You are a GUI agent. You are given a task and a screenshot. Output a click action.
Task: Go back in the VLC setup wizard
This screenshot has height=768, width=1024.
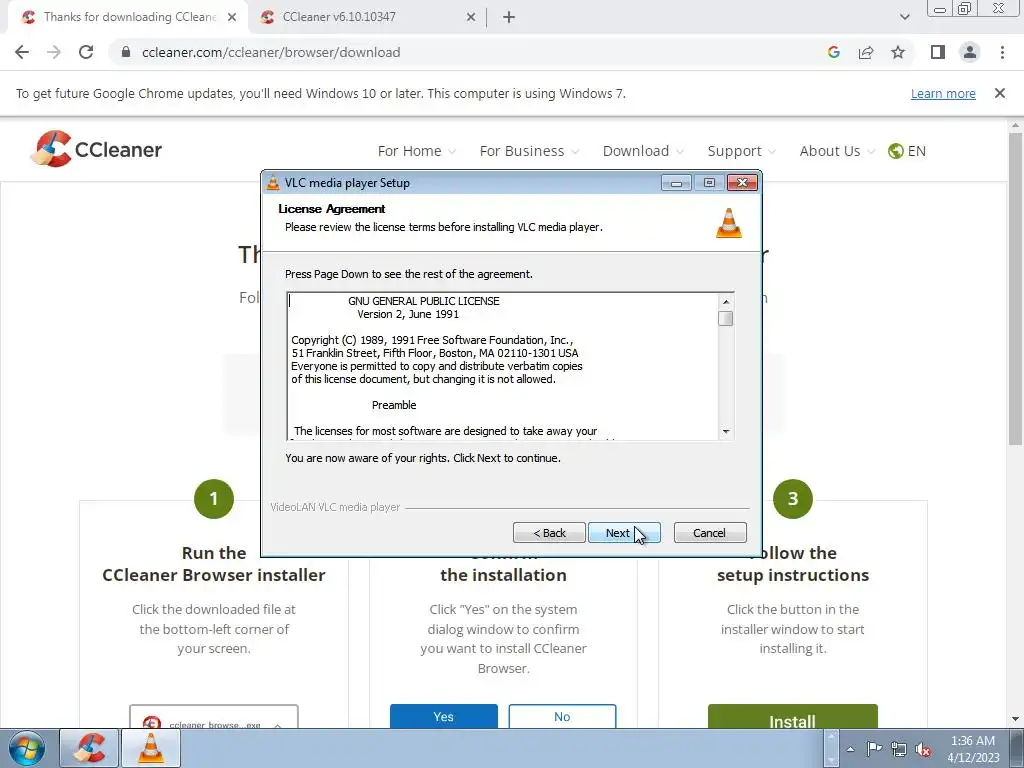pos(549,533)
